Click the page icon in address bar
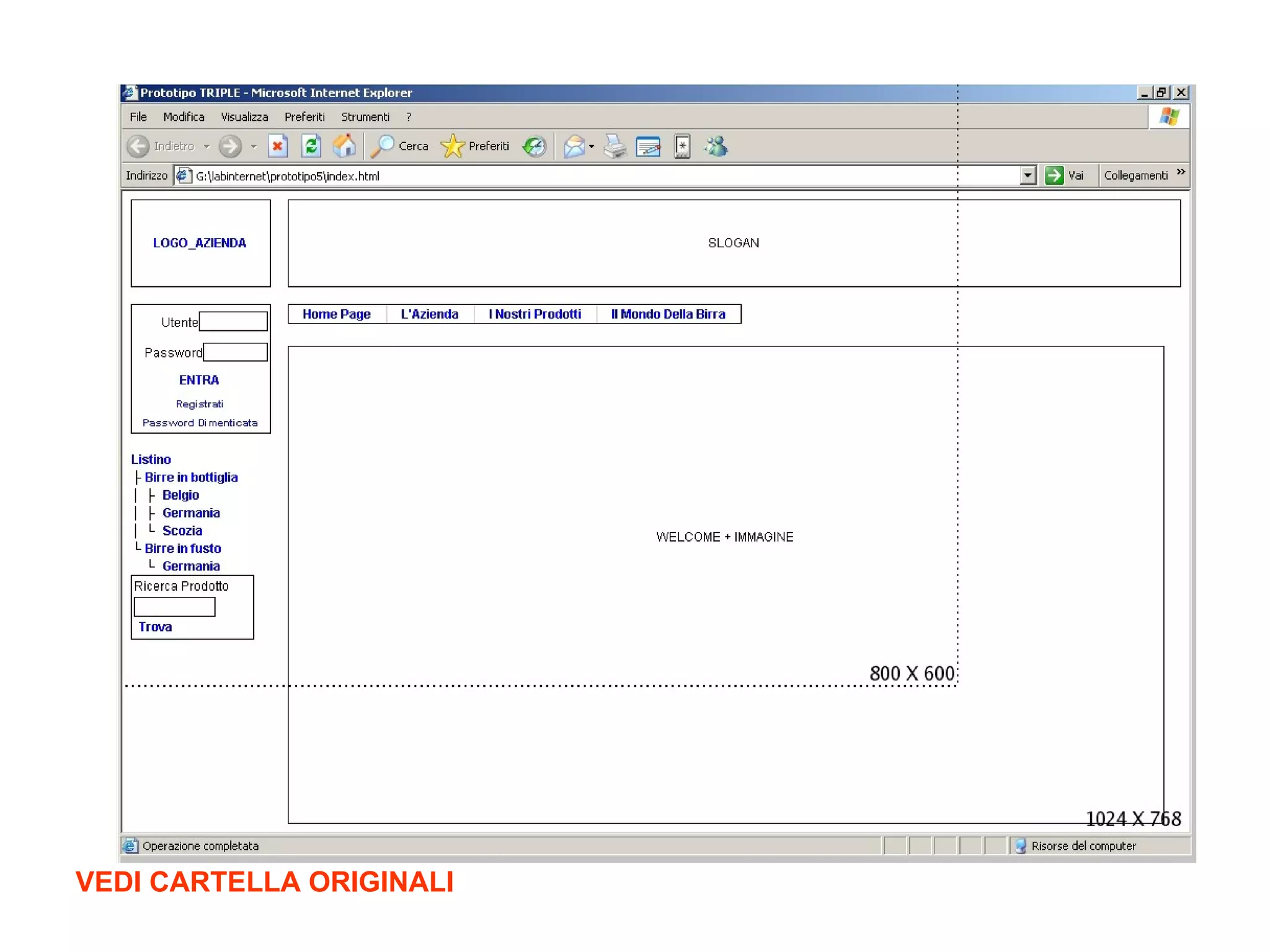1270x952 pixels. (184, 175)
